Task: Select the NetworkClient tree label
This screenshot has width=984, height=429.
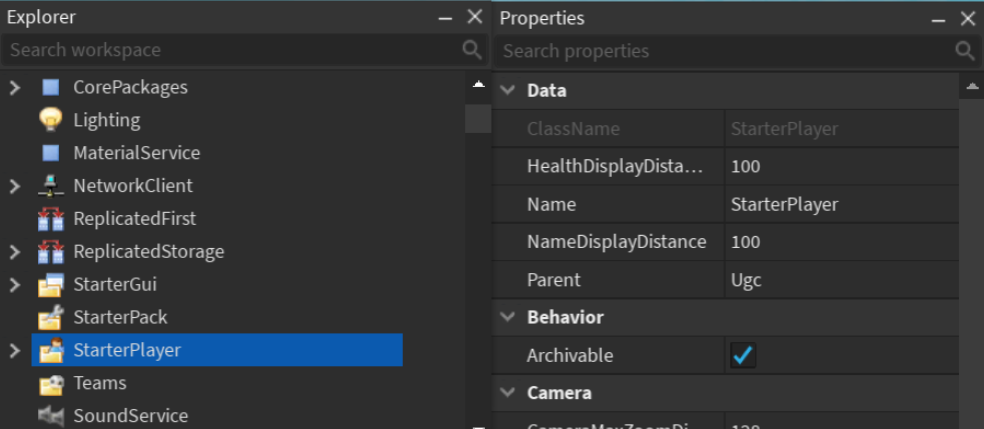Action: click(x=133, y=186)
